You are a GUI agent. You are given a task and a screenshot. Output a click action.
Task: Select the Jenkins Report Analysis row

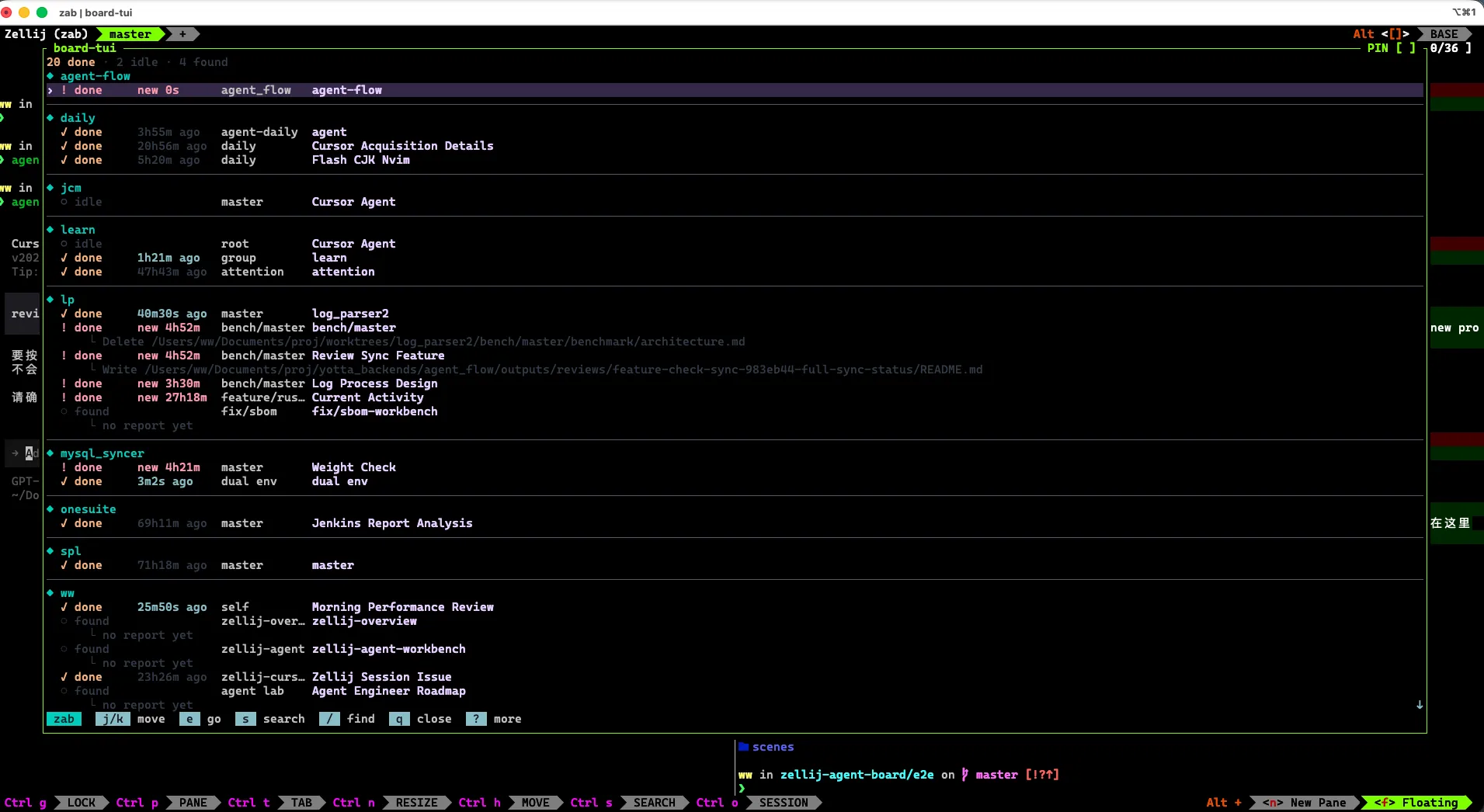tap(735, 523)
